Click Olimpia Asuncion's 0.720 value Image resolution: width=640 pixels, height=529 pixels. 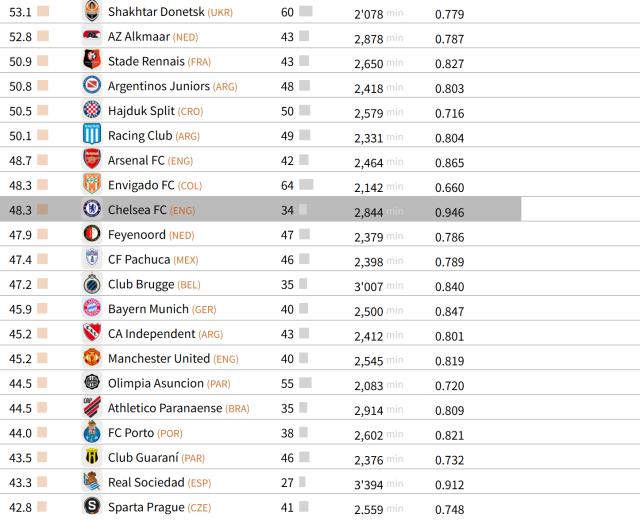pyautogui.click(x=449, y=383)
